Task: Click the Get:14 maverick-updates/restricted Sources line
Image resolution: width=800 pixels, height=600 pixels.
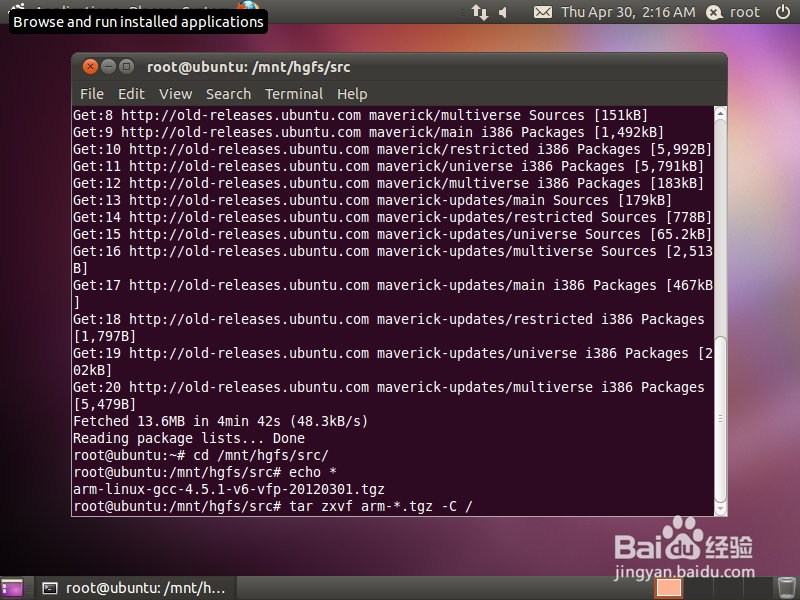Action: tap(392, 217)
